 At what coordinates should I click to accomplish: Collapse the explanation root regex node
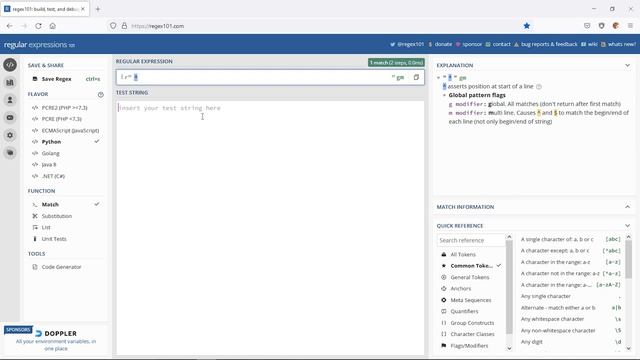point(438,78)
